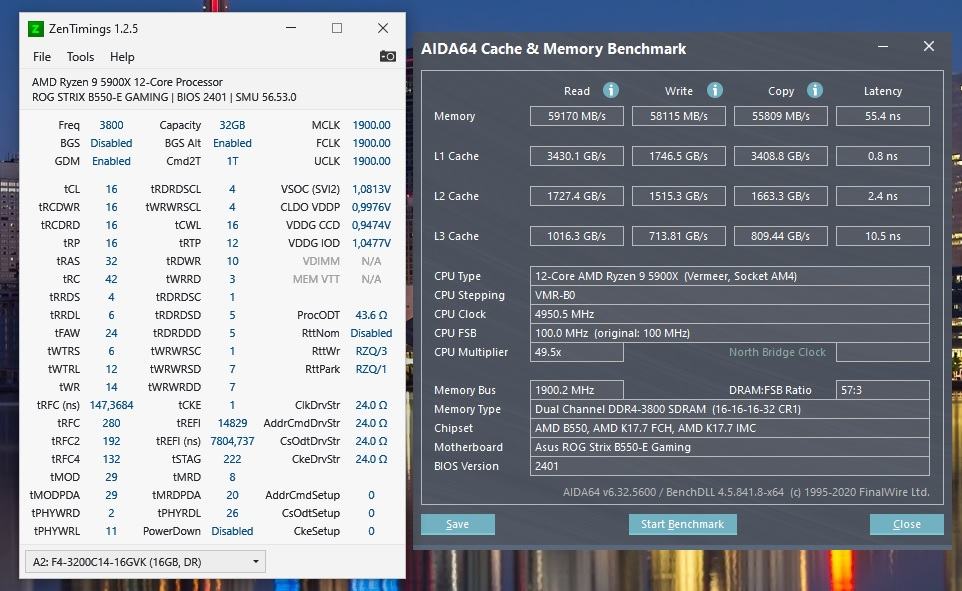Open the File menu in ZenTimings
The height and width of the screenshot is (591, 962).
[42, 56]
